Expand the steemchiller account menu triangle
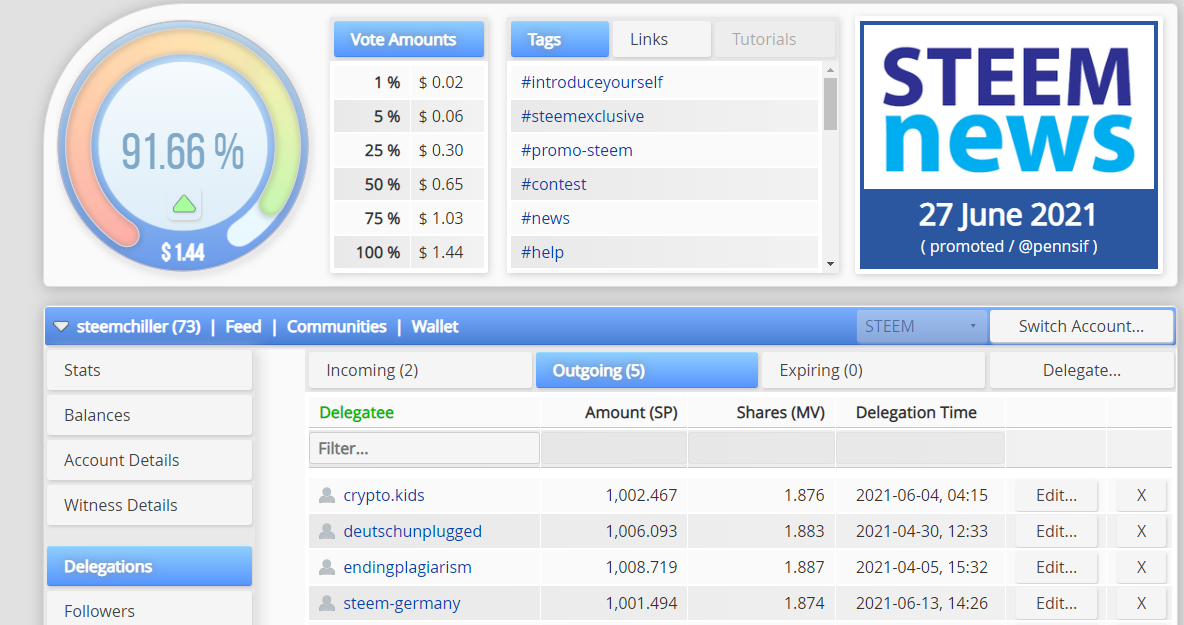This screenshot has width=1184, height=625. [61, 327]
